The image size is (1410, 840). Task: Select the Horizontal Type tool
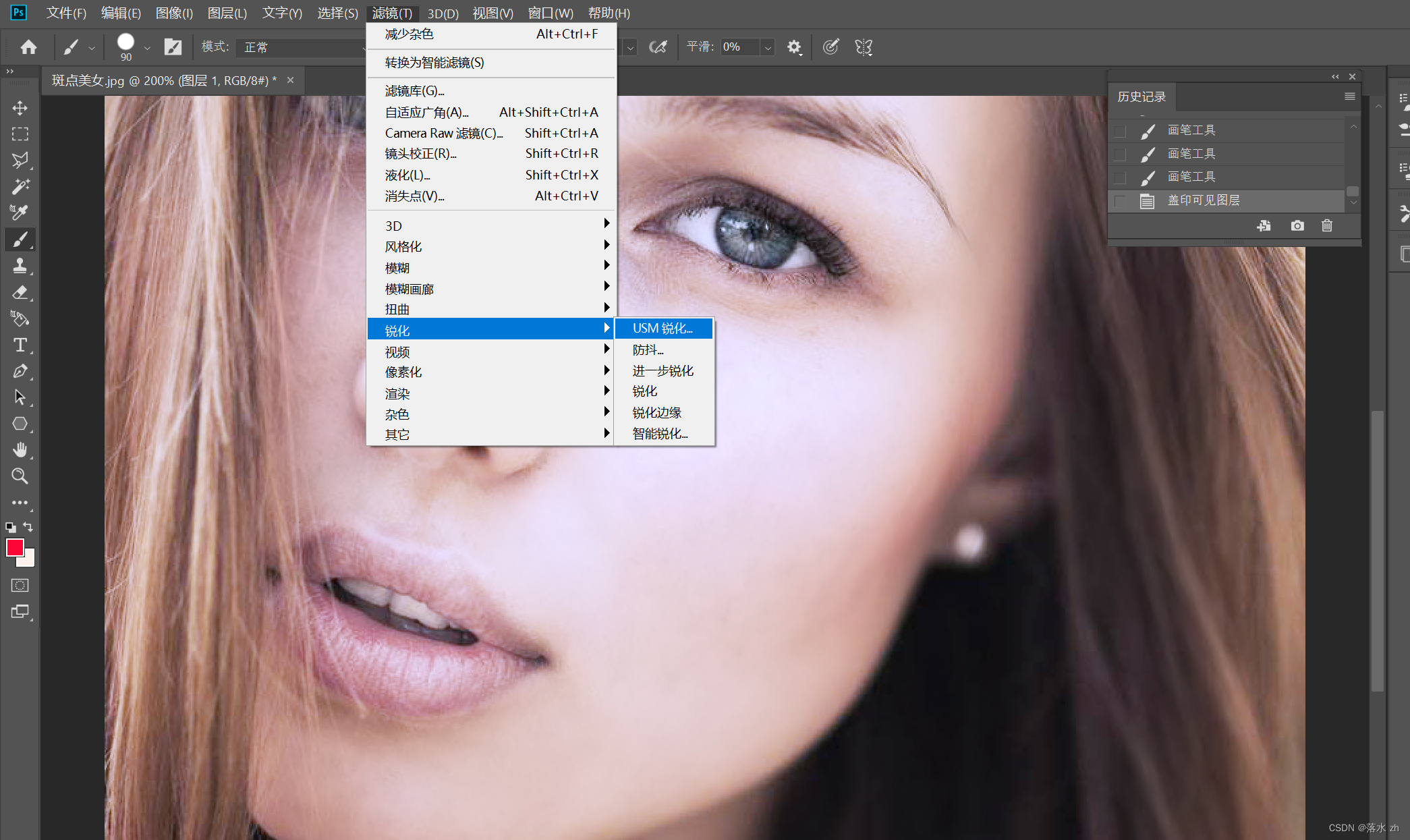coord(20,345)
